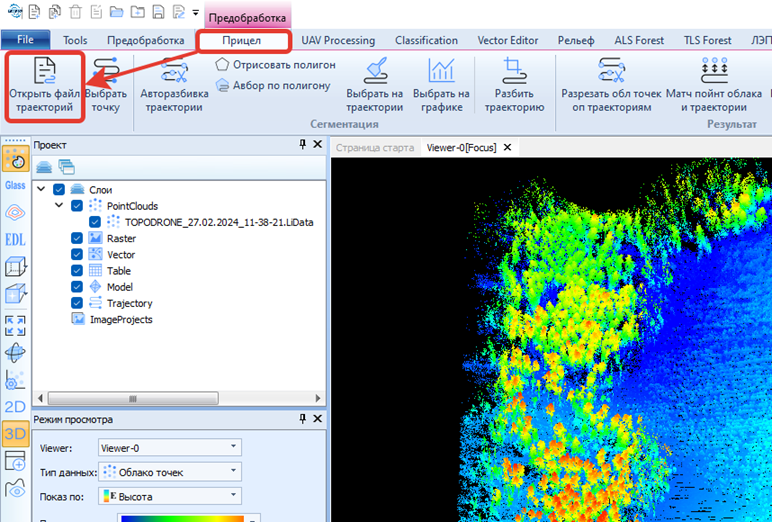Open the Тип данных dropdown
This screenshot has height=522, width=772.
(170, 472)
